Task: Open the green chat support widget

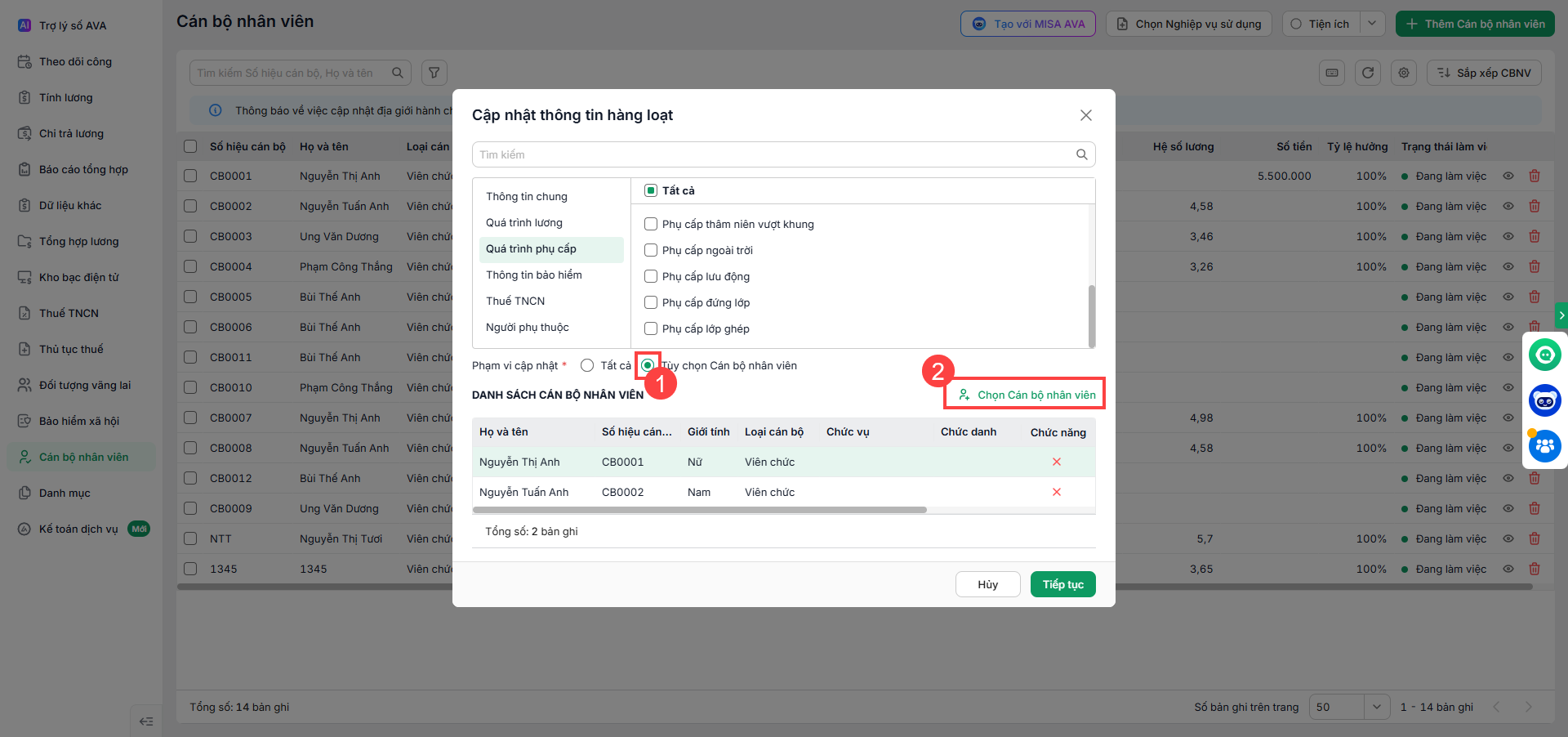Action: (x=1545, y=355)
